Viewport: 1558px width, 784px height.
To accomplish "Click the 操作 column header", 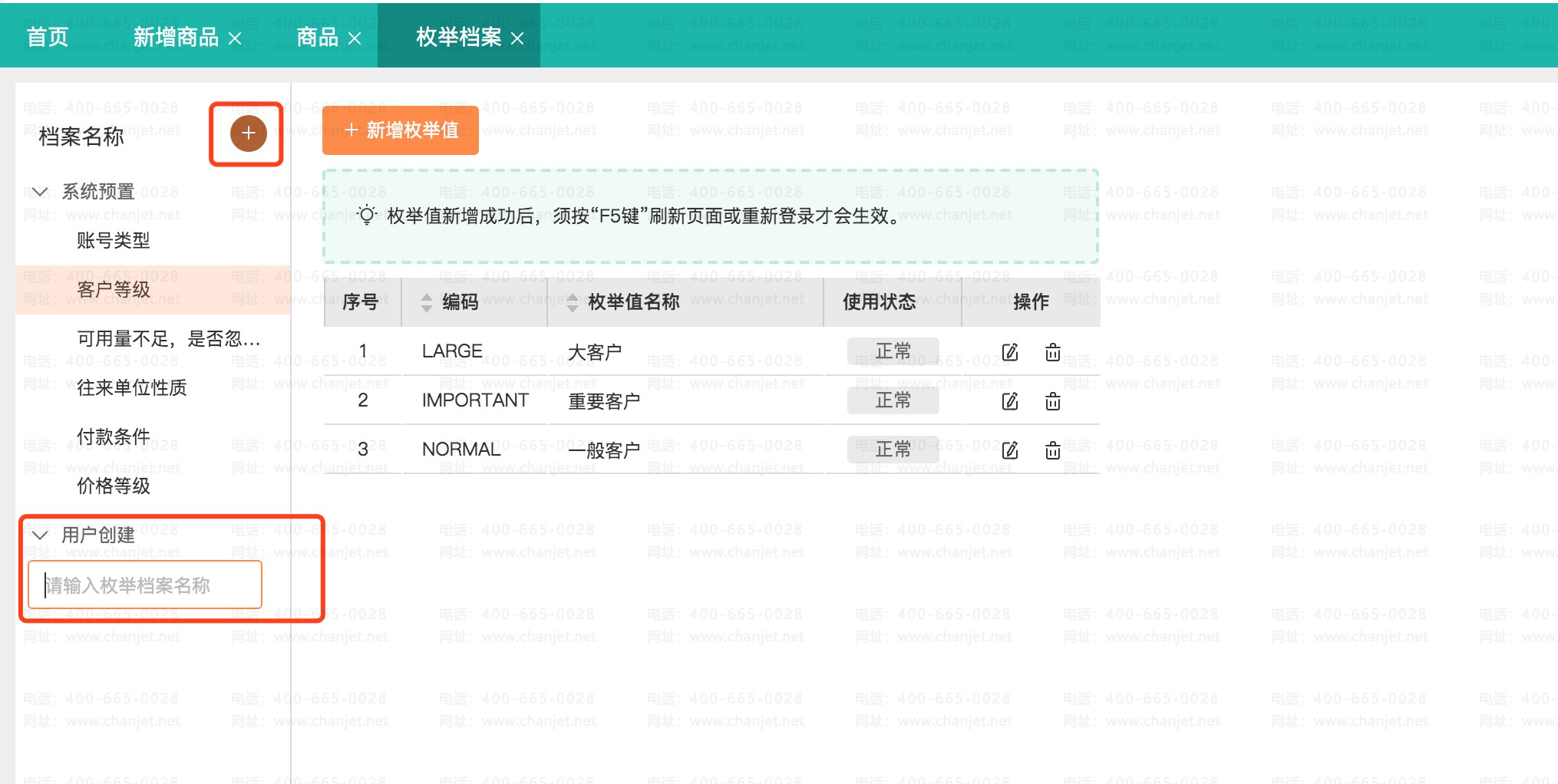I will [1032, 302].
